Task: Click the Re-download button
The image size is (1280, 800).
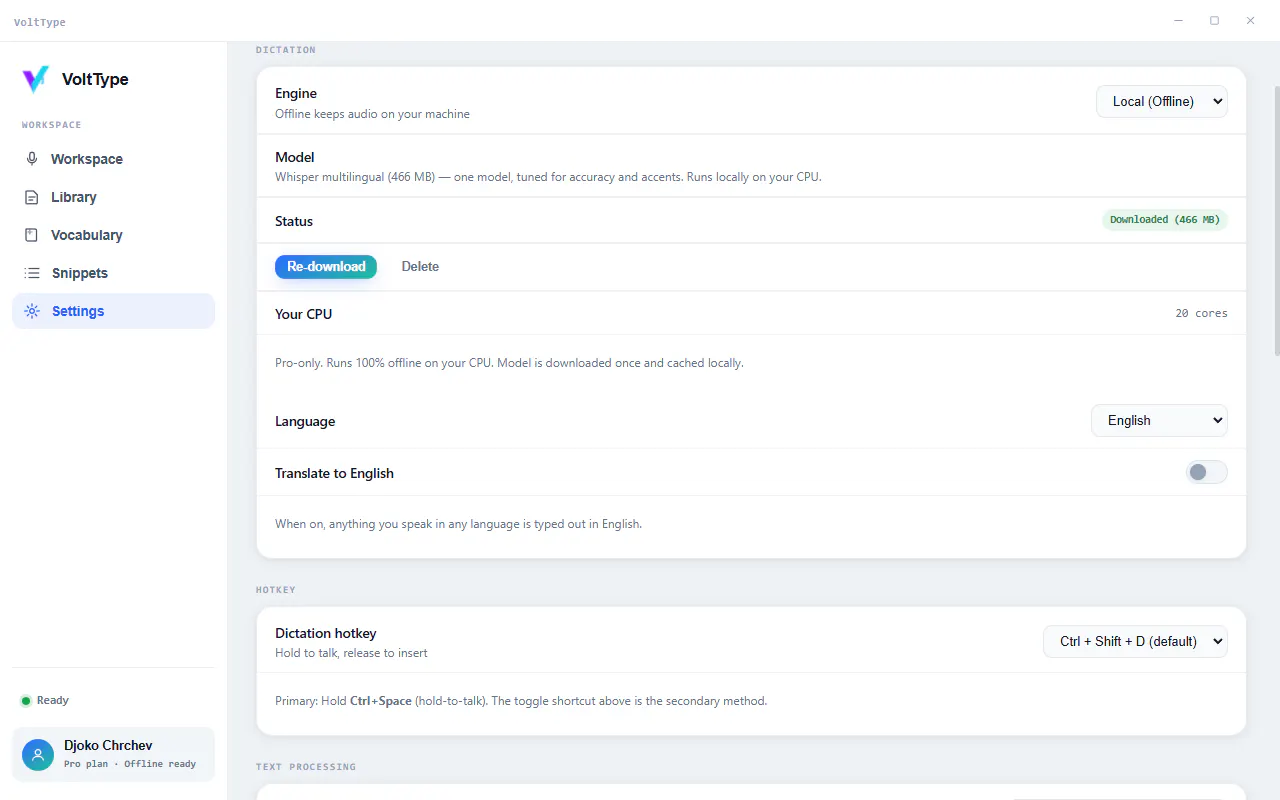Action: [326, 266]
